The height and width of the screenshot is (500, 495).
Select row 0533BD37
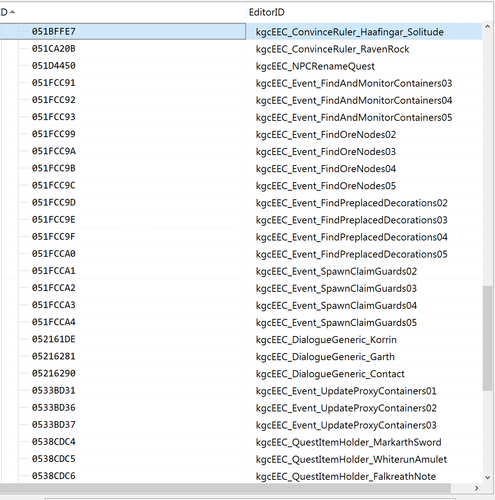(54, 425)
